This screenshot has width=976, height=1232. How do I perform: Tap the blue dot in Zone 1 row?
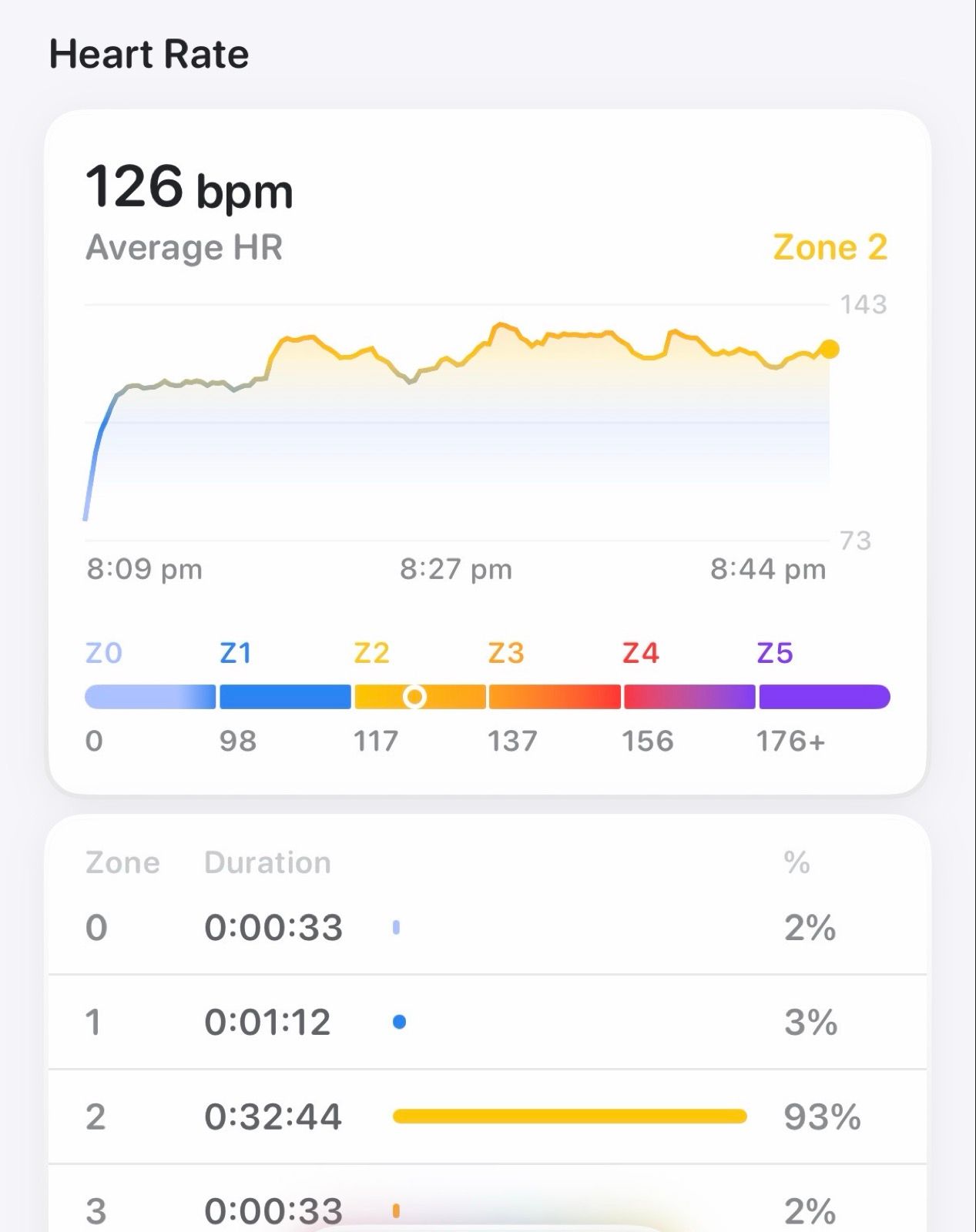399,1023
